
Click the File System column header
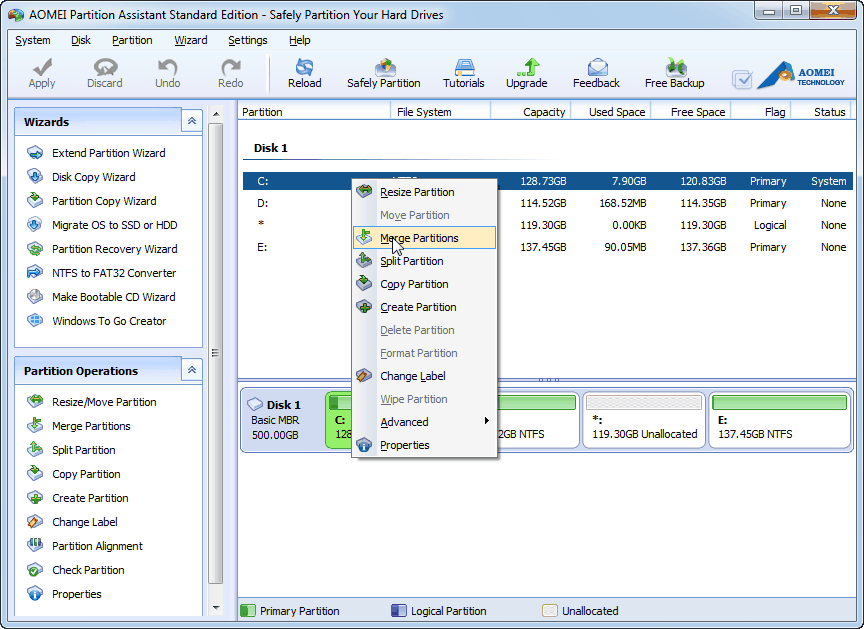(x=440, y=112)
